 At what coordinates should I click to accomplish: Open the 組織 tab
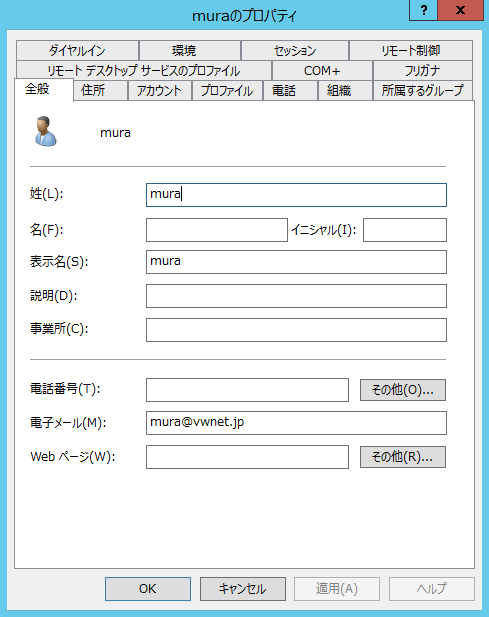[339, 91]
